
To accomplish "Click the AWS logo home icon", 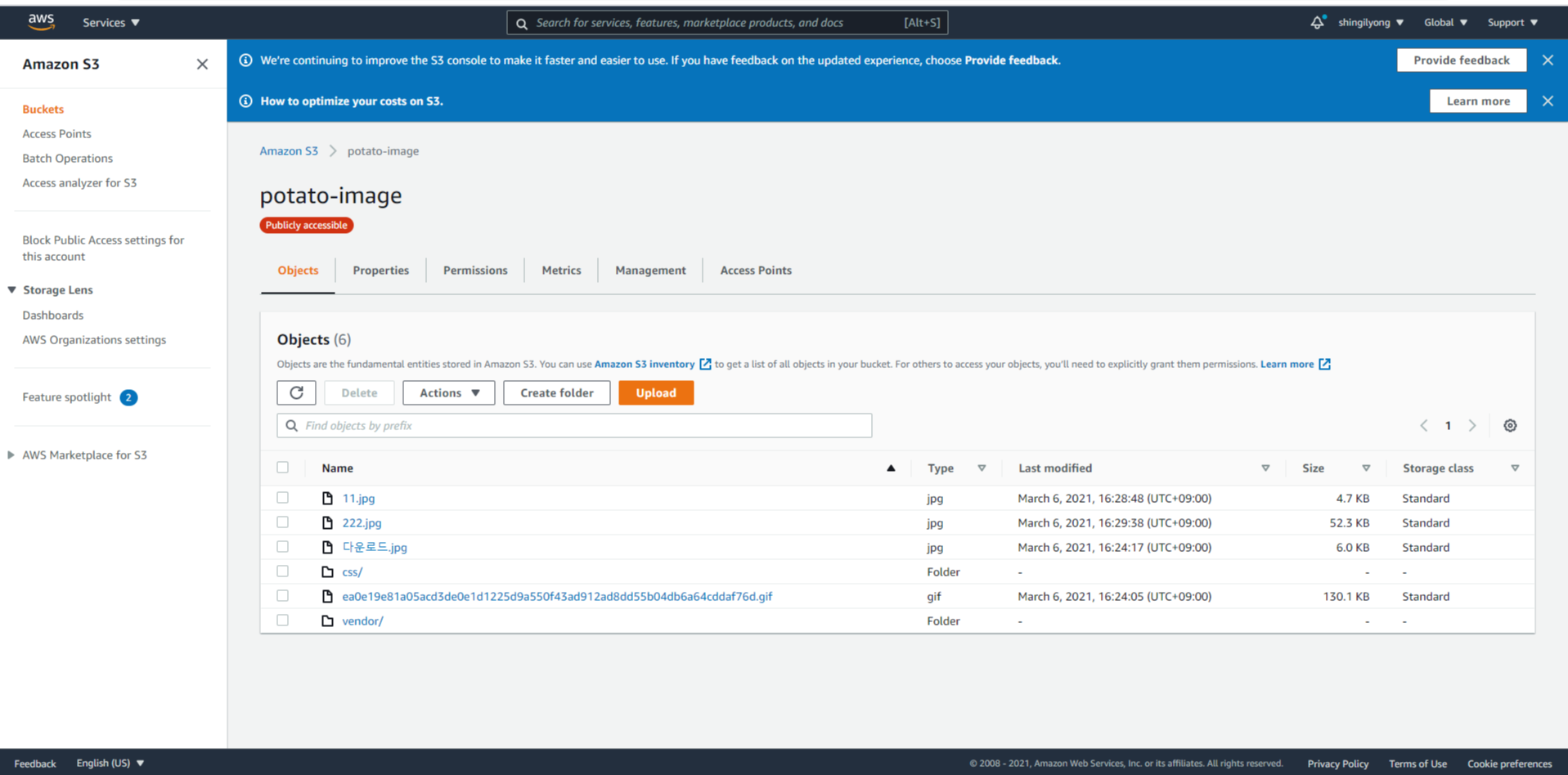I will pos(41,22).
